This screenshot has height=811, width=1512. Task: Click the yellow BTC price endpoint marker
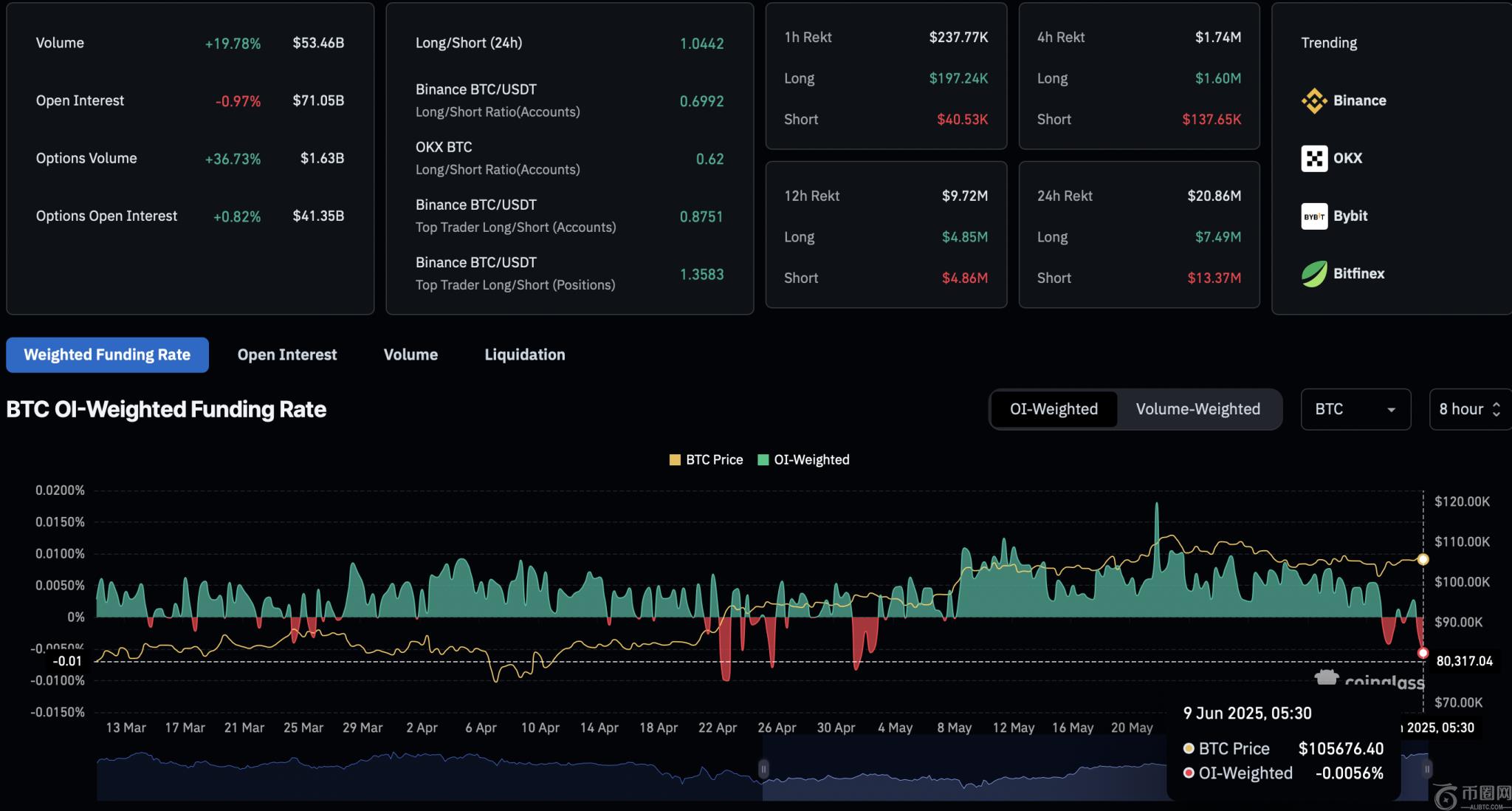click(x=1423, y=559)
